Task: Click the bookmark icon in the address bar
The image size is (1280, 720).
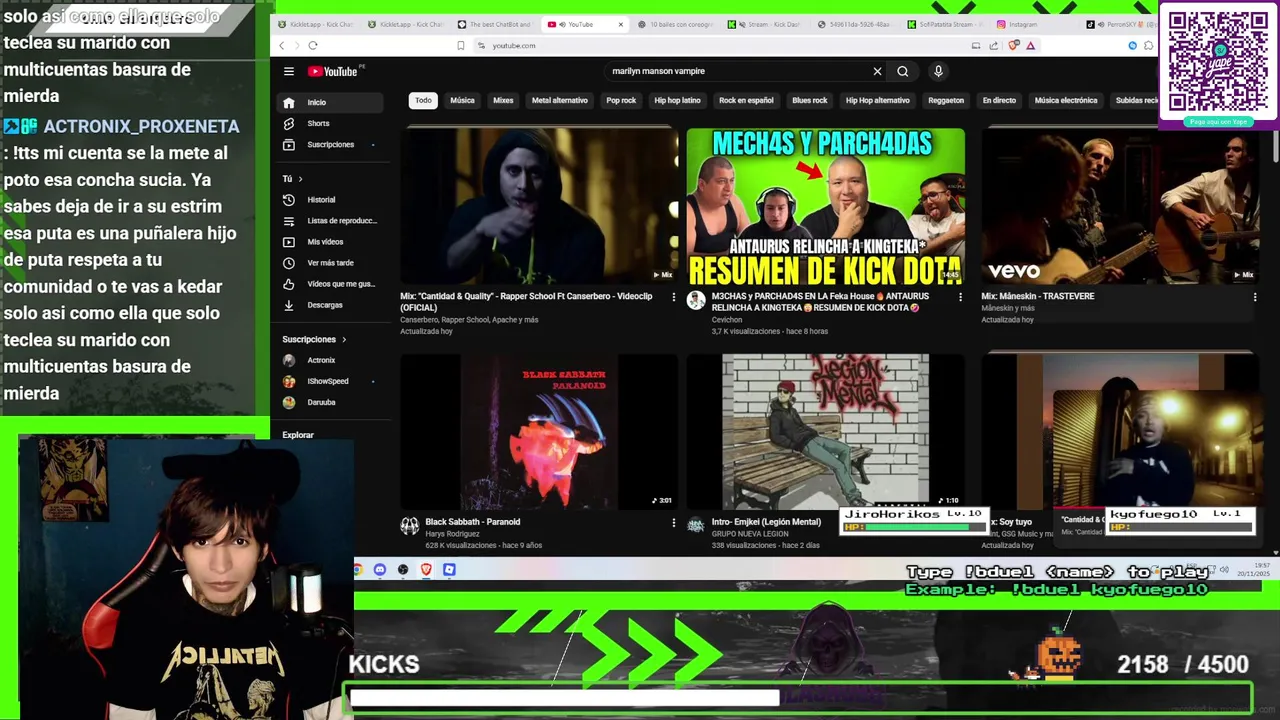Action: click(460, 45)
